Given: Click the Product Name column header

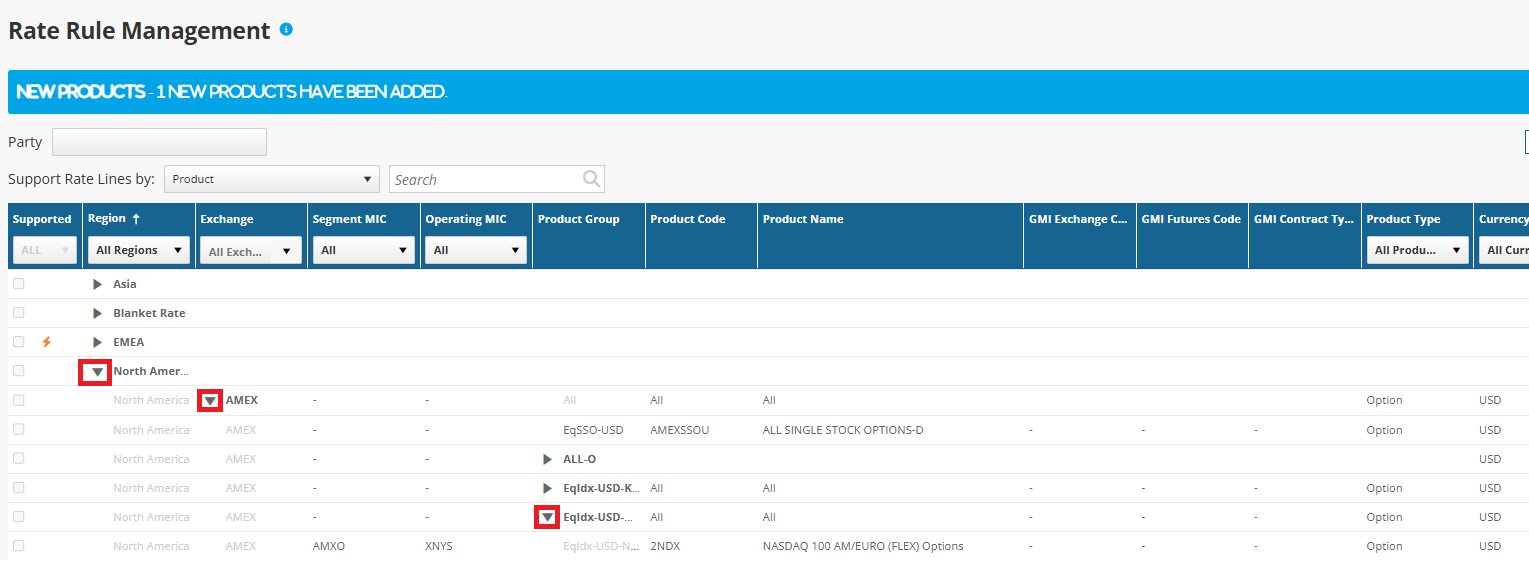Looking at the screenshot, I should (803, 219).
